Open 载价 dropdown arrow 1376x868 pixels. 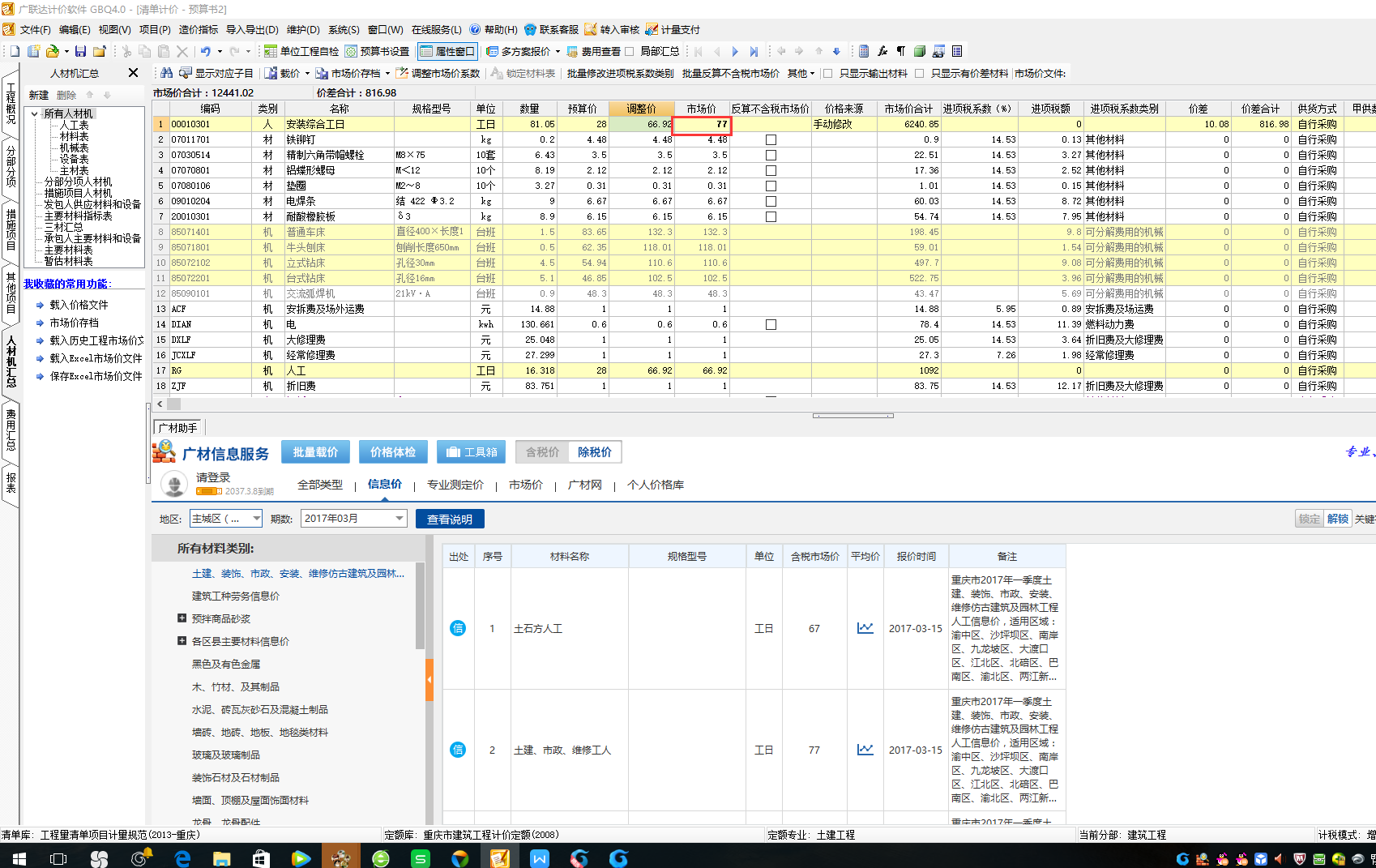(x=307, y=73)
